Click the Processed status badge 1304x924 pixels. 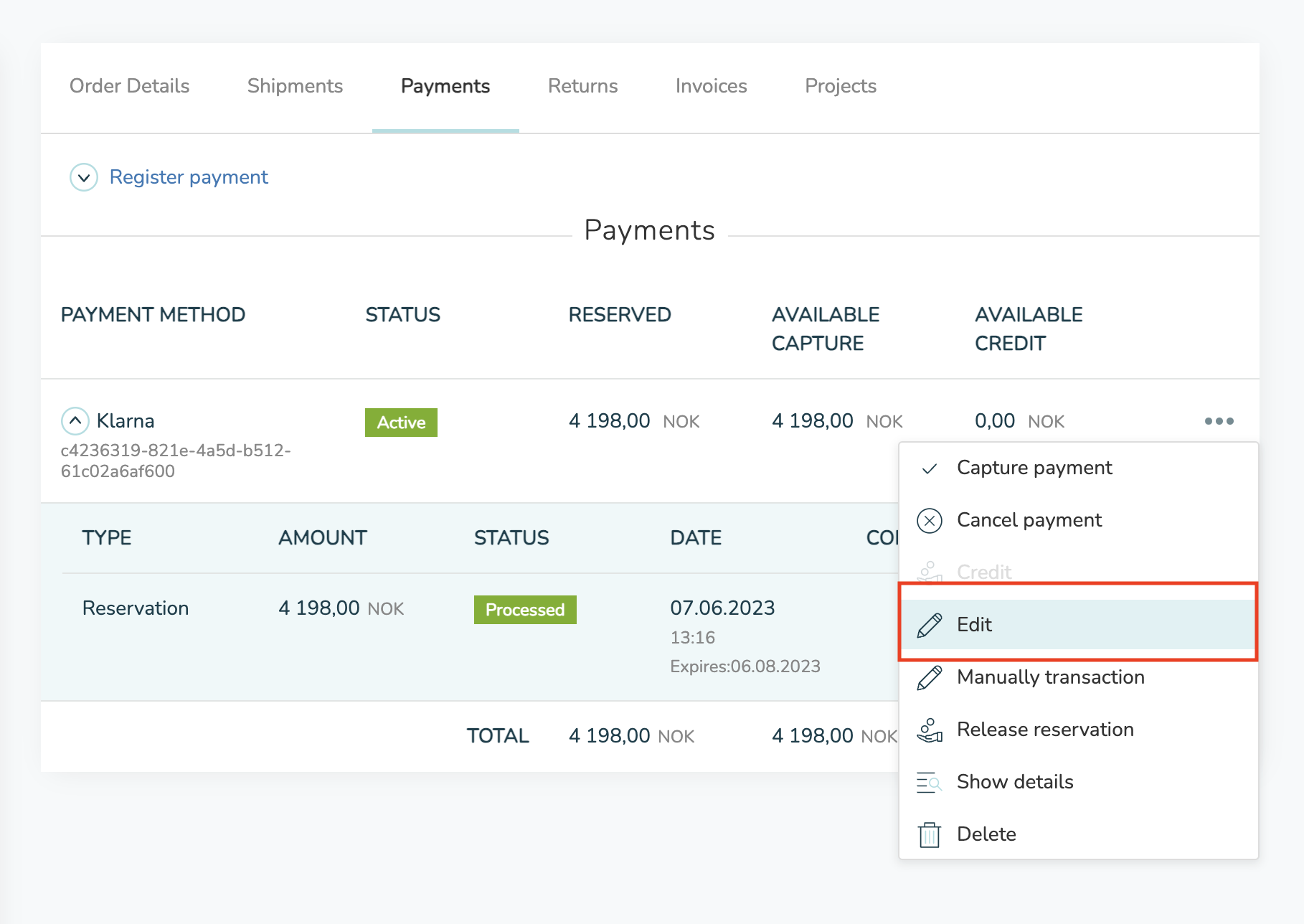point(525,610)
